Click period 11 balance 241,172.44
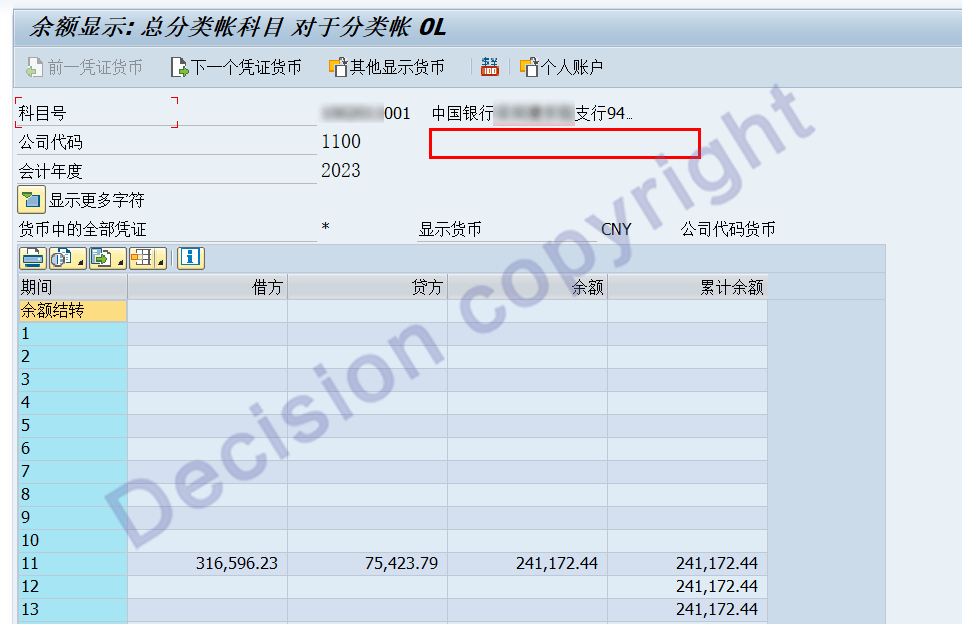 point(557,563)
